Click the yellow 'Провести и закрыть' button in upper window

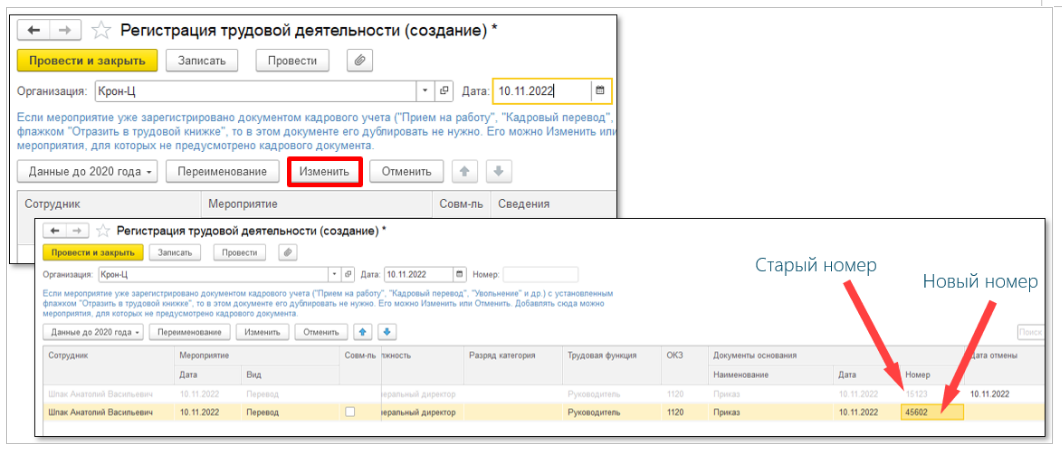(x=87, y=61)
